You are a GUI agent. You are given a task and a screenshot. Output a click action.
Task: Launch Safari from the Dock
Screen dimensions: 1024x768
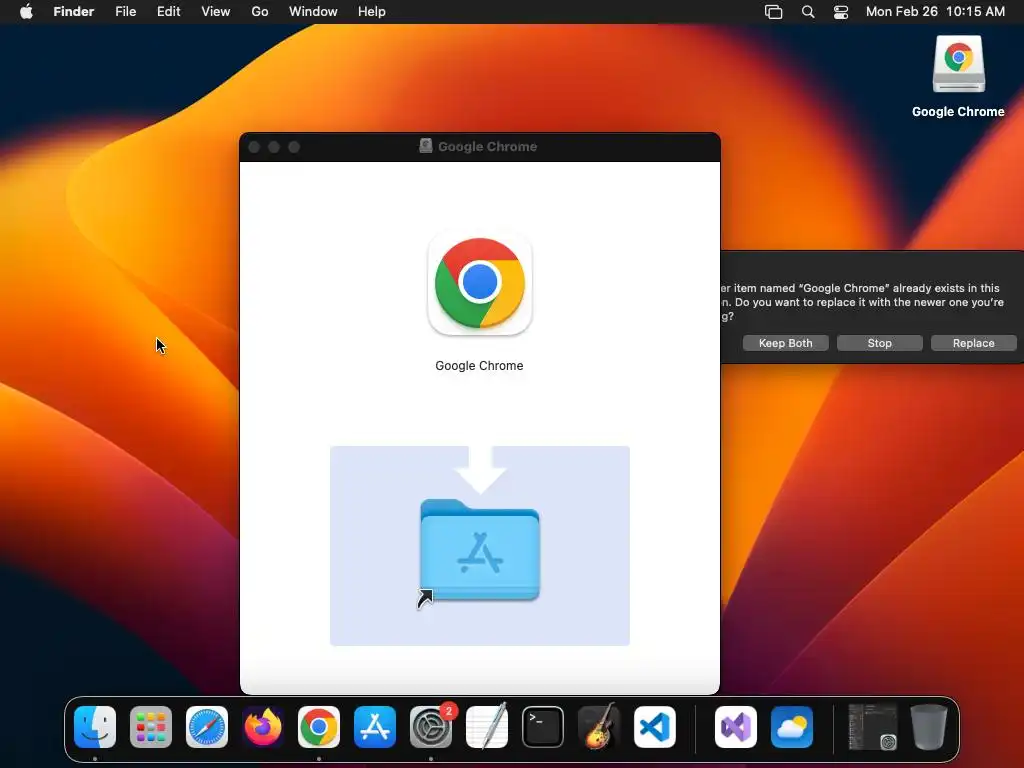tap(207, 727)
